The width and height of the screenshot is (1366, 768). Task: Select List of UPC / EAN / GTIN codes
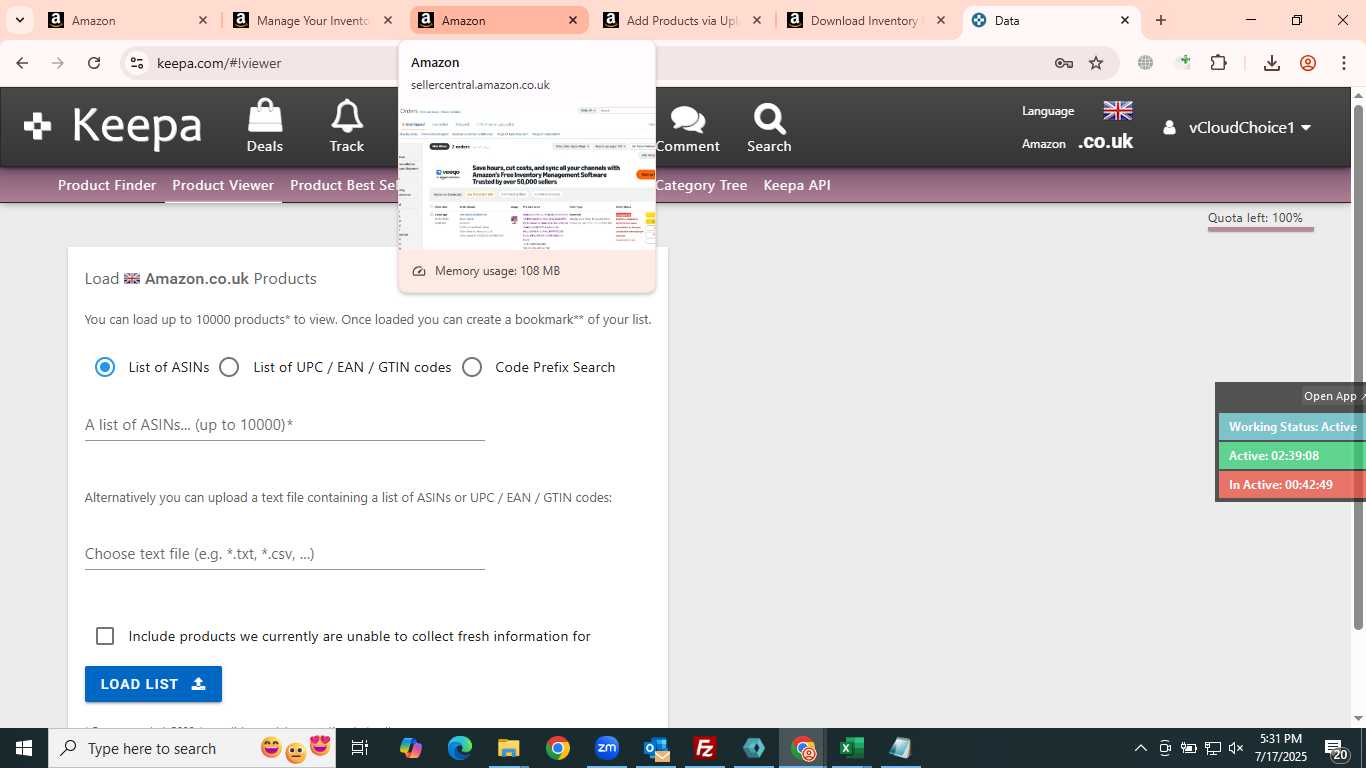pyautogui.click(x=229, y=367)
